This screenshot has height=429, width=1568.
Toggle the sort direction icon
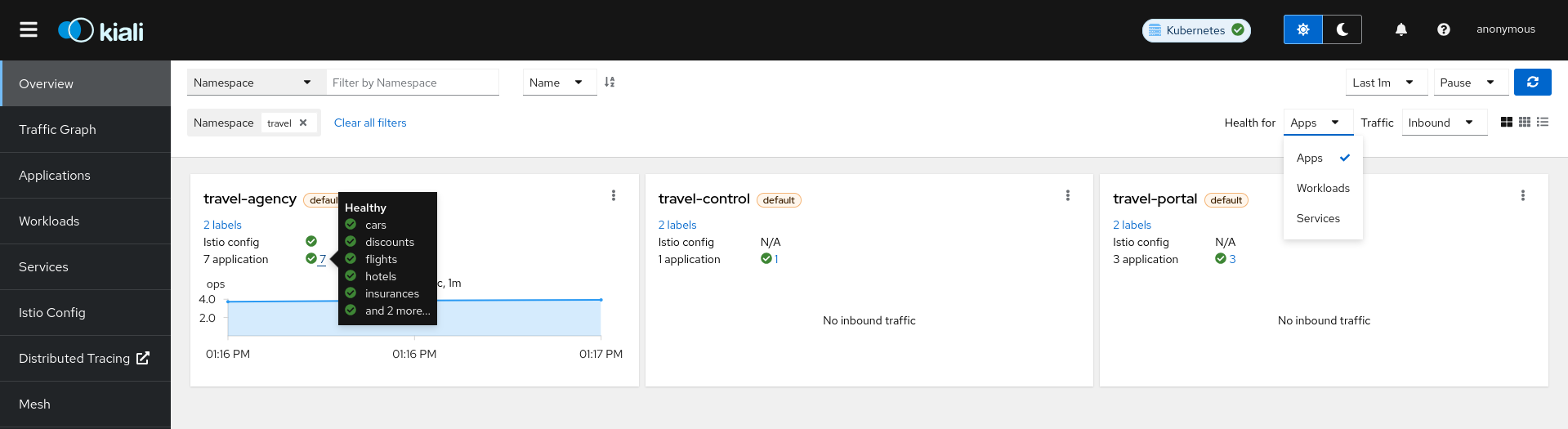pos(610,83)
